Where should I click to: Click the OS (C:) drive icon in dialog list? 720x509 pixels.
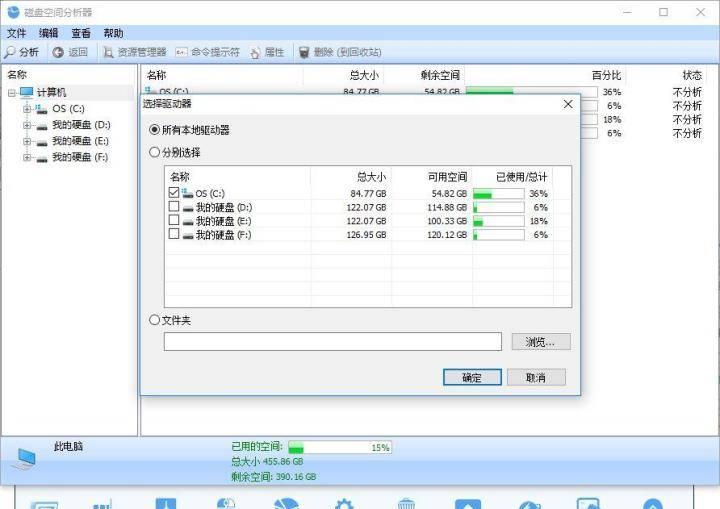[187, 193]
